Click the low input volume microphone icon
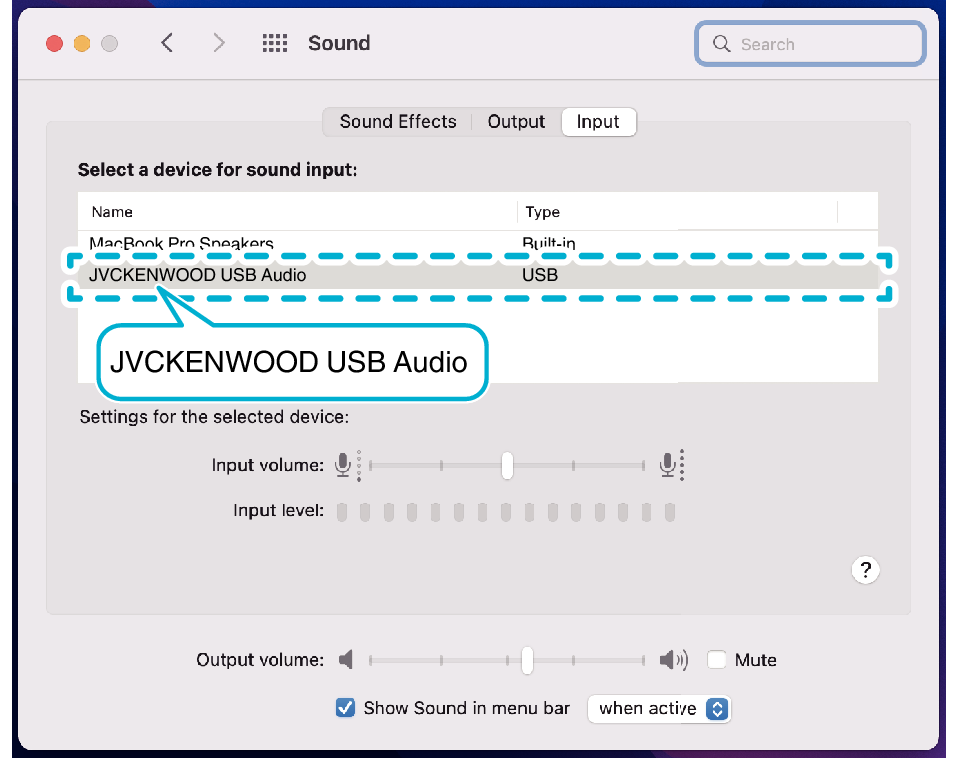Viewport: 958px width, 758px height. click(344, 465)
